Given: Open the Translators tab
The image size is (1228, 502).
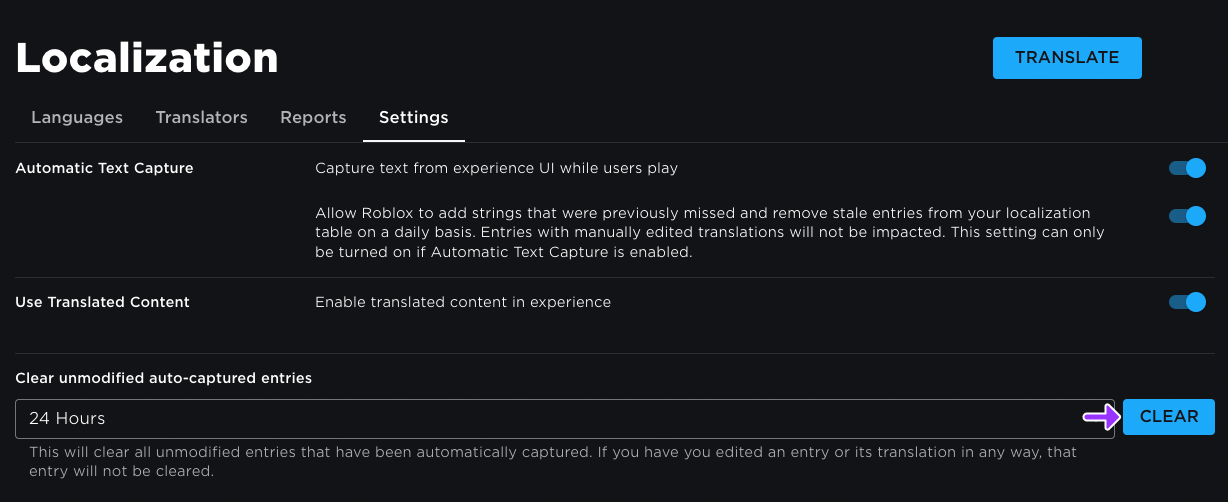Looking at the screenshot, I should (201, 117).
